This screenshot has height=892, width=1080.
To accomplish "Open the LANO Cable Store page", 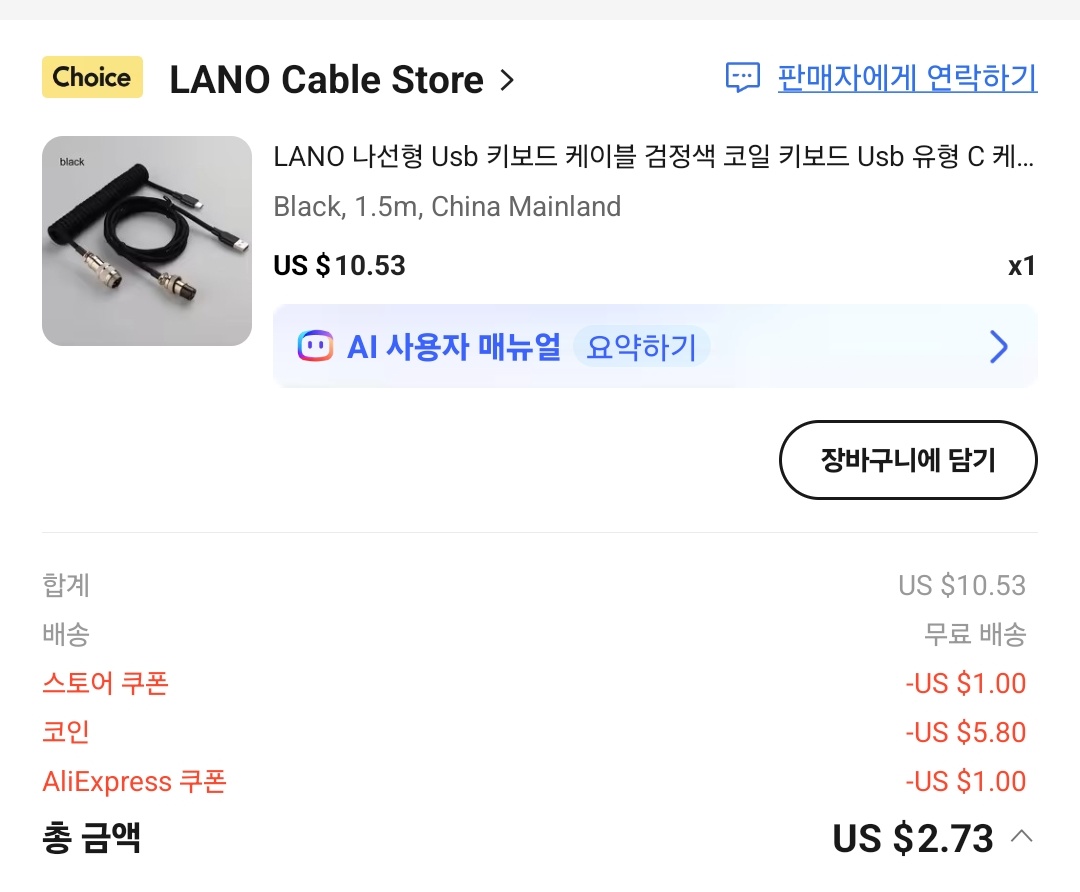I will pos(326,80).
